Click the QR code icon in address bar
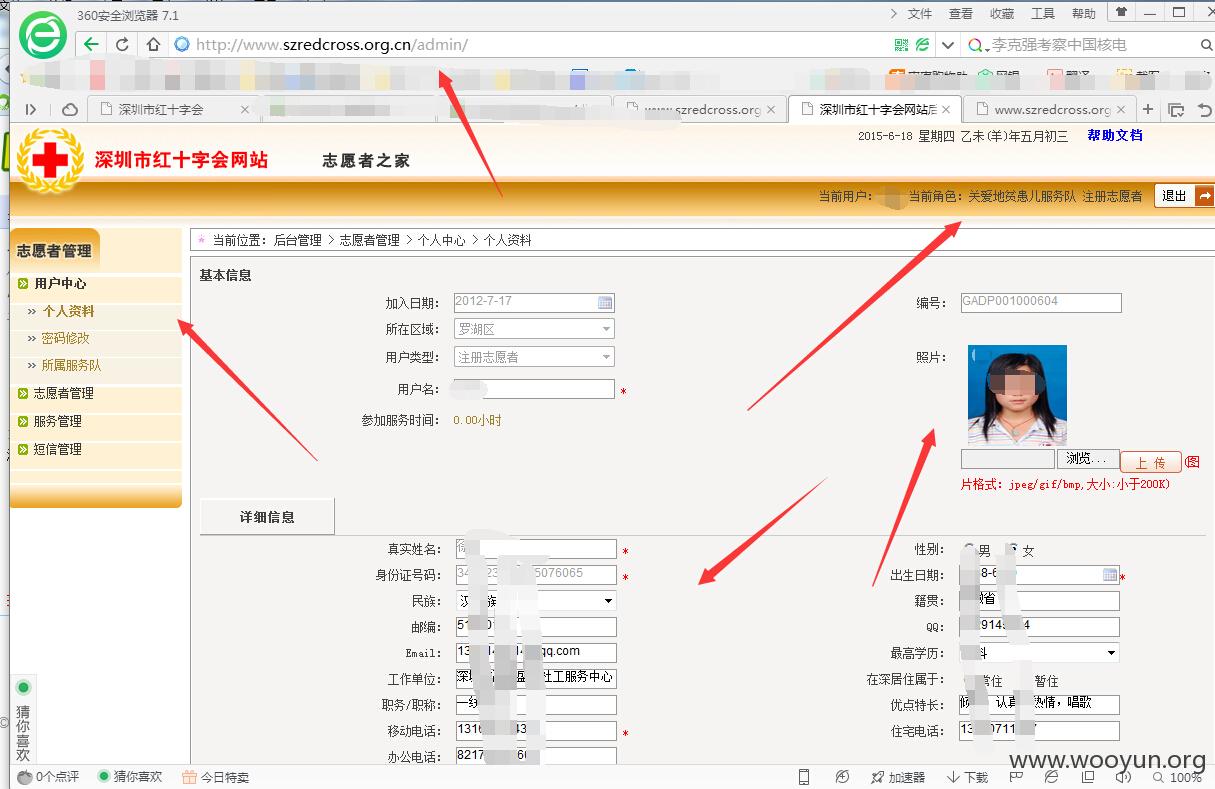This screenshot has width=1215, height=789. point(901,45)
